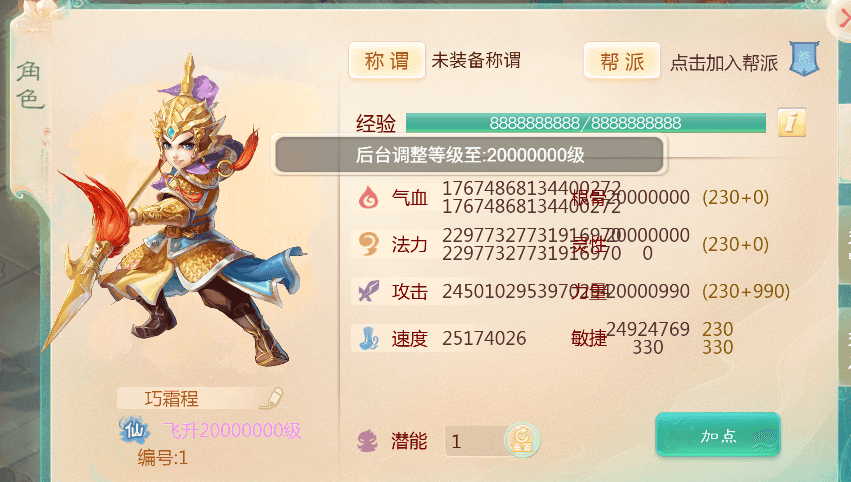Click the 潜能 value field
The width and height of the screenshot is (851, 482).
coord(476,441)
